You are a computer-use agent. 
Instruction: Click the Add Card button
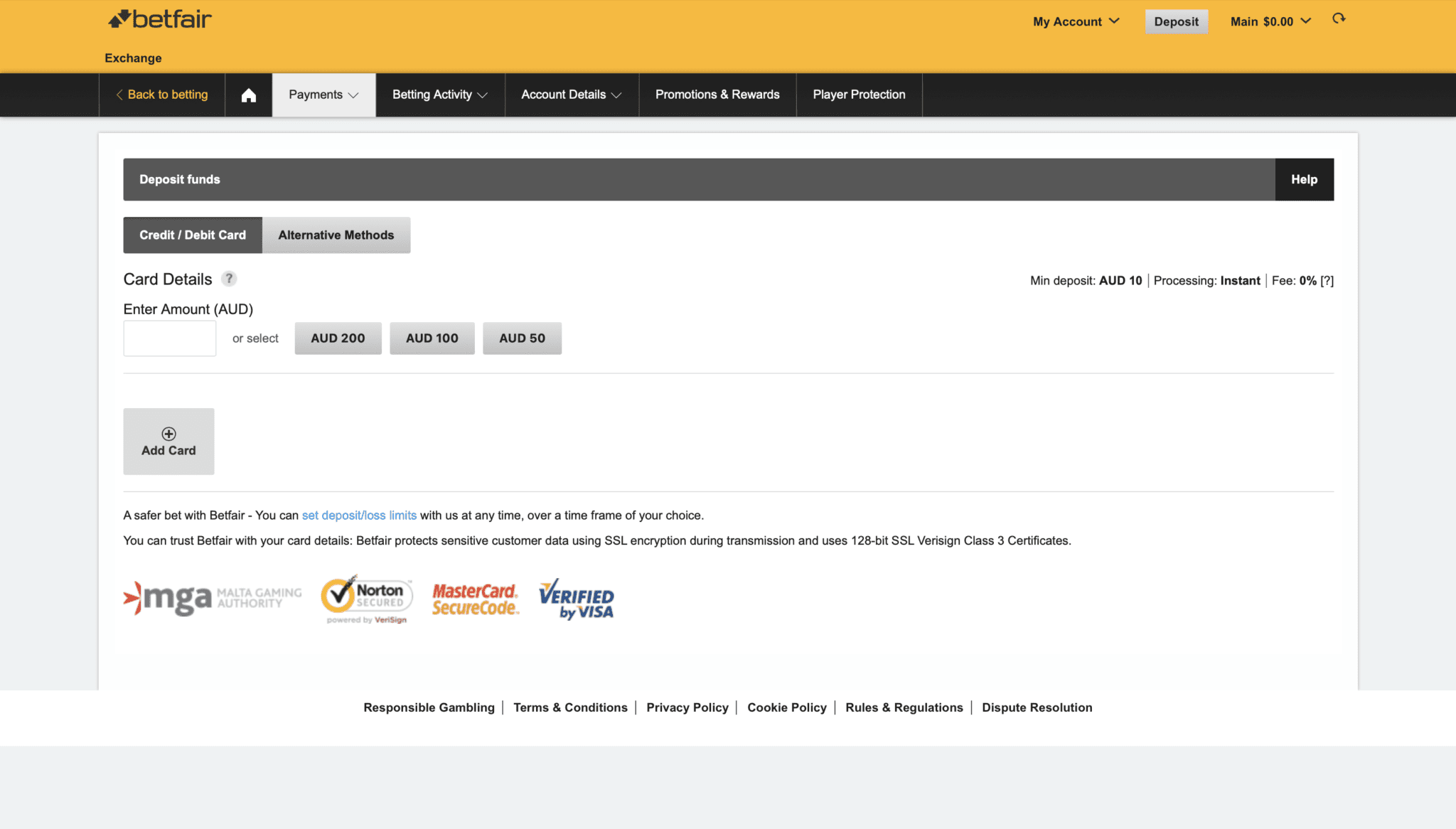click(x=168, y=442)
